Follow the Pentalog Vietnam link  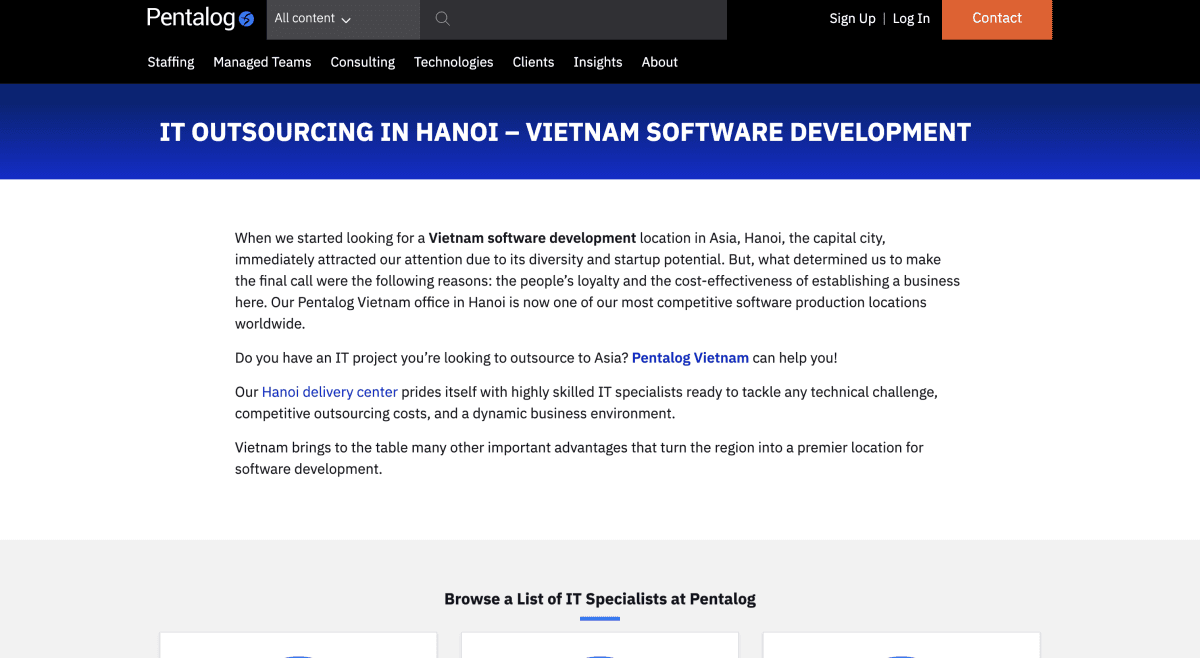click(x=690, y=358)
